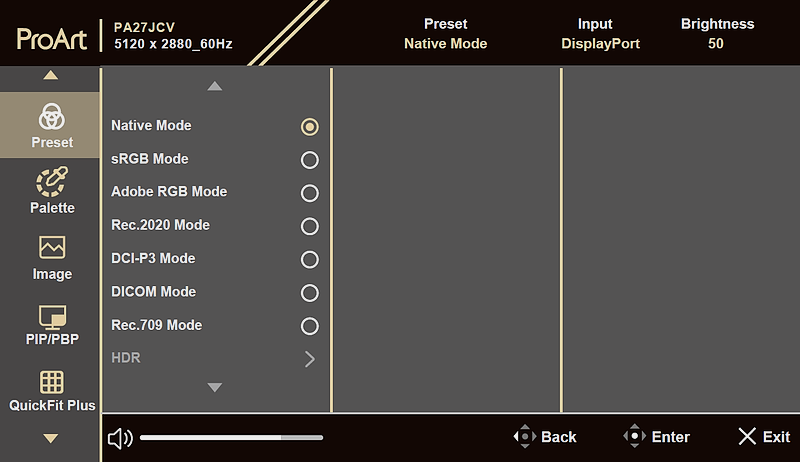Adjust the volume slider bar

(231, 438)
